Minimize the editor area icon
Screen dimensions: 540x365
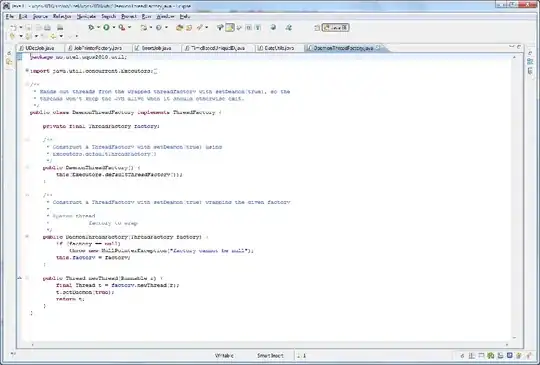point(511,46)
